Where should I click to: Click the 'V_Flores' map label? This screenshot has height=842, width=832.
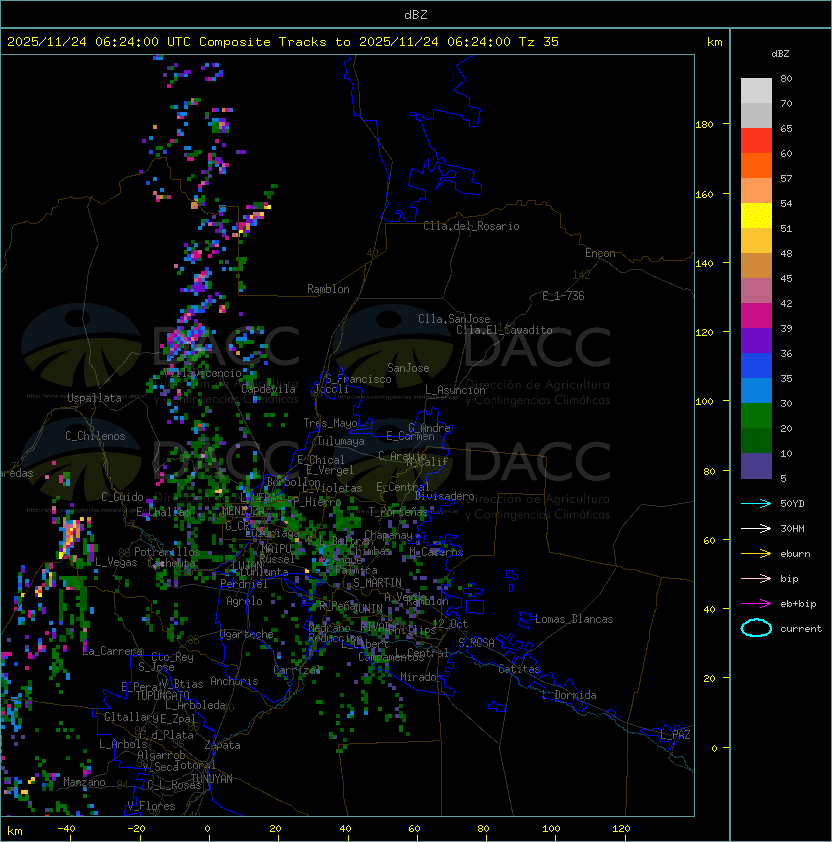point(151,806)
